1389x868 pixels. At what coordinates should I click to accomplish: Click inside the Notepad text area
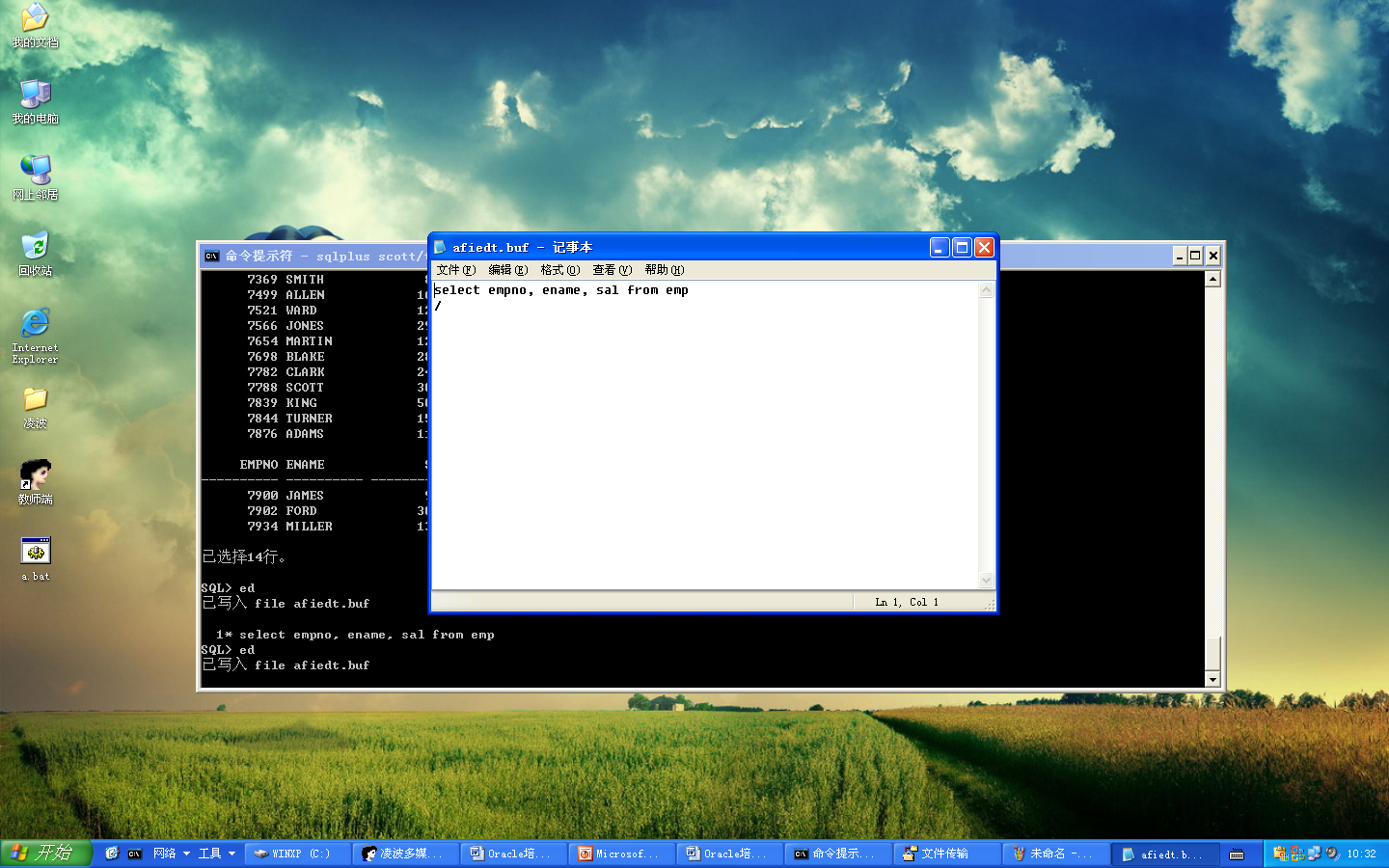[x=704, y=434]
